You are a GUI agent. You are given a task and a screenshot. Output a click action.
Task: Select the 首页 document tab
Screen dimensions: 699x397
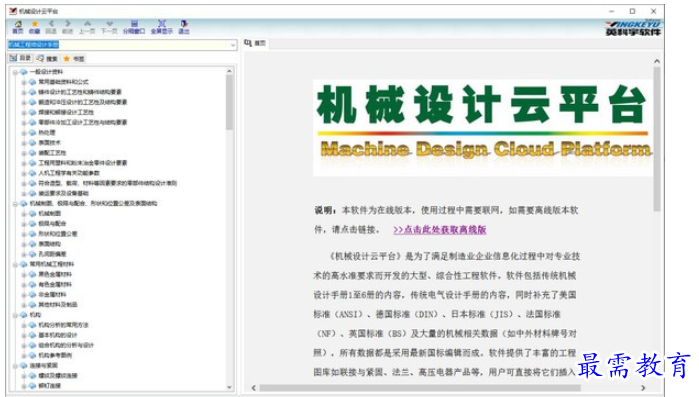tap(255, 43)
